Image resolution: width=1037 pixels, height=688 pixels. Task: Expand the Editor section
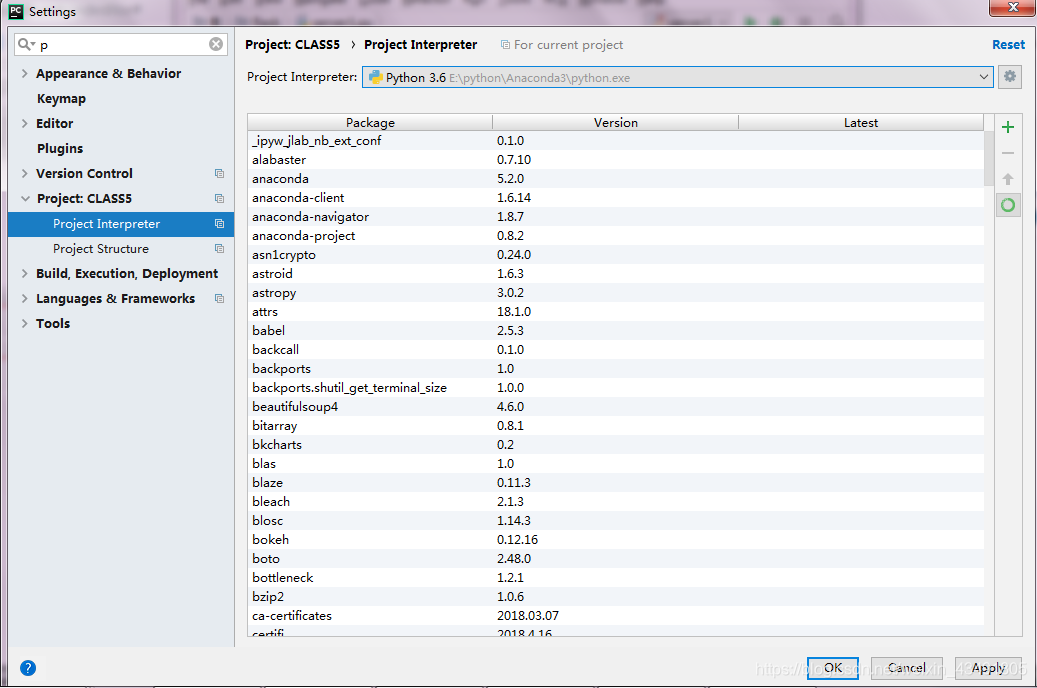pyautogui.click(x=24, y=124)
